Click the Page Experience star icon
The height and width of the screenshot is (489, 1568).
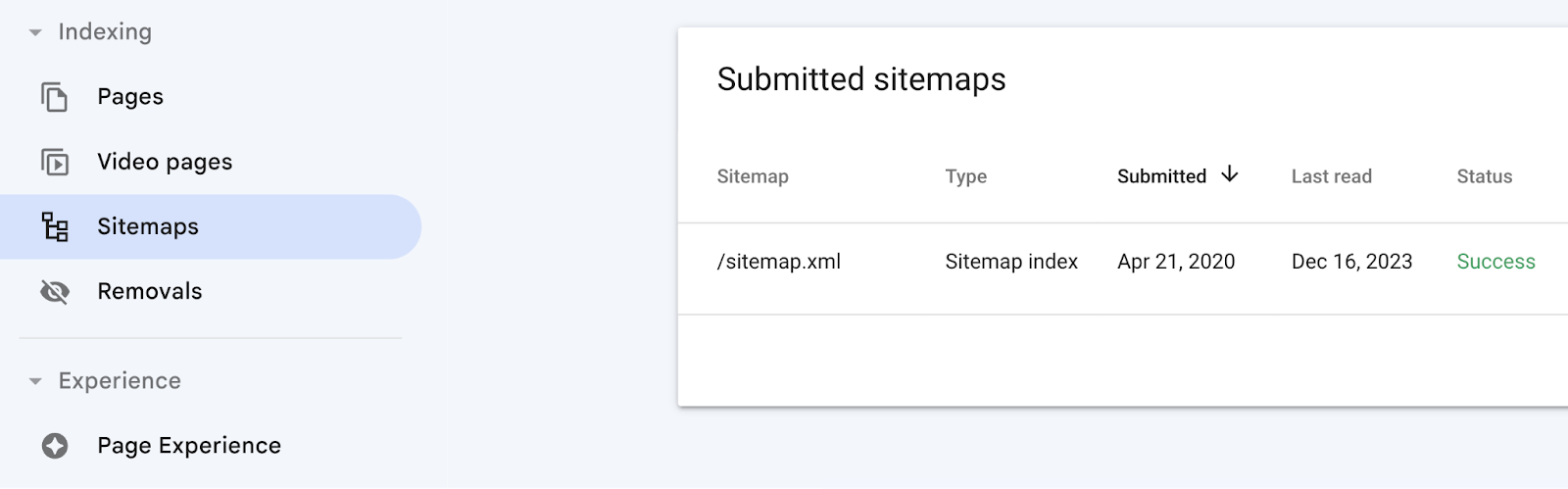[55, 446]
